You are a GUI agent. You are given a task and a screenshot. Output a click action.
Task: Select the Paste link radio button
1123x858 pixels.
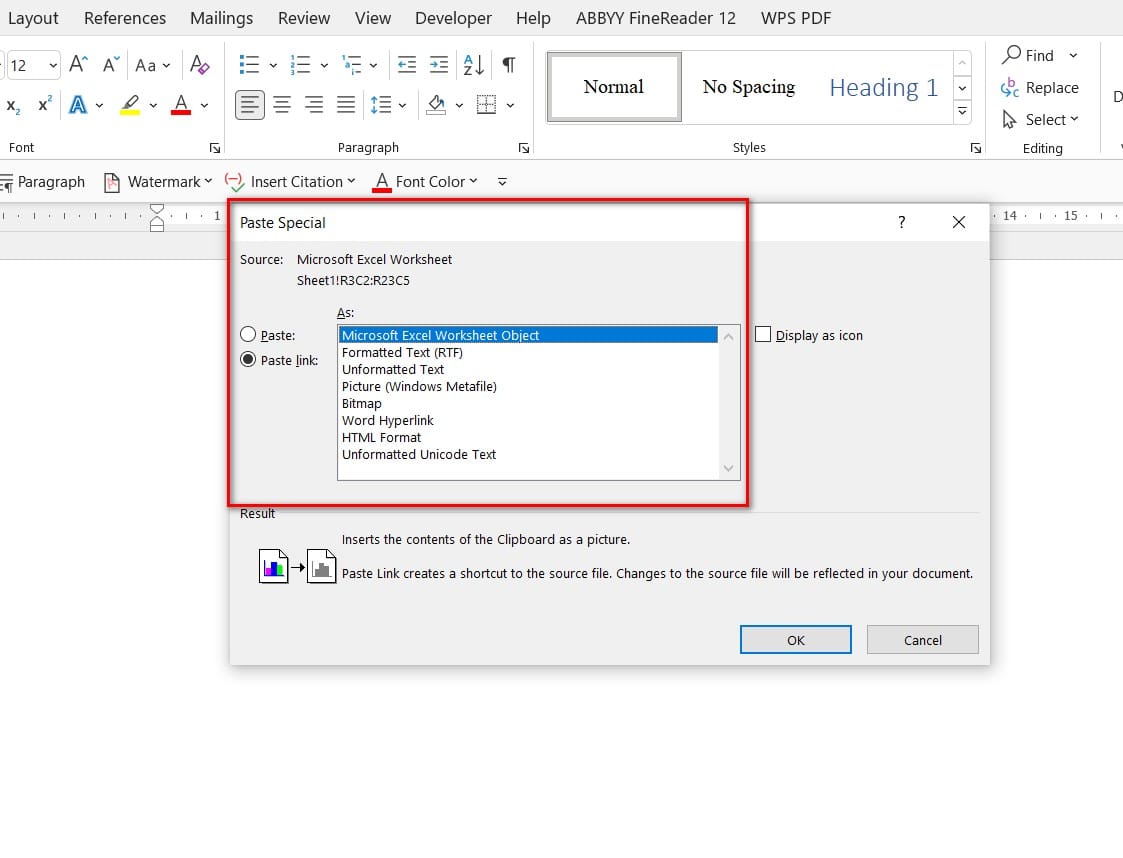click(248, 360)
